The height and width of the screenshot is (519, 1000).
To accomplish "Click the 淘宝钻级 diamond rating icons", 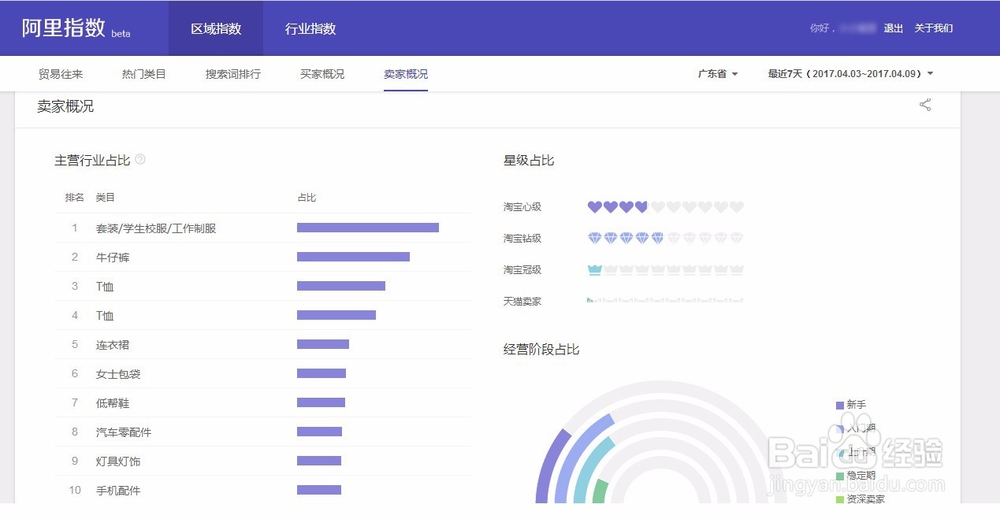I will coord(665,238).
